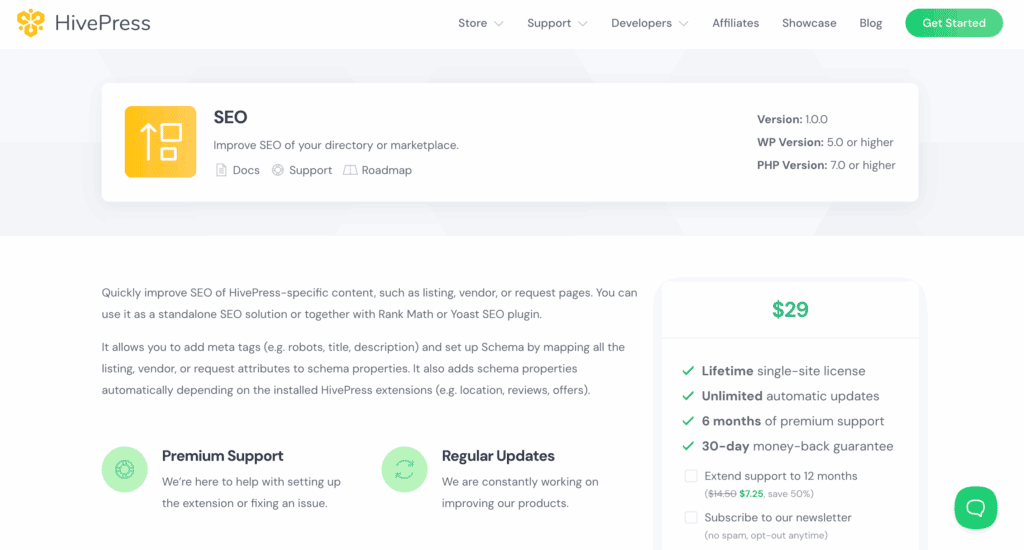This screenshot has height=550, width=1024.
Task: Click the Premium Support green circle icon
Action: click(x=125, y=469)
